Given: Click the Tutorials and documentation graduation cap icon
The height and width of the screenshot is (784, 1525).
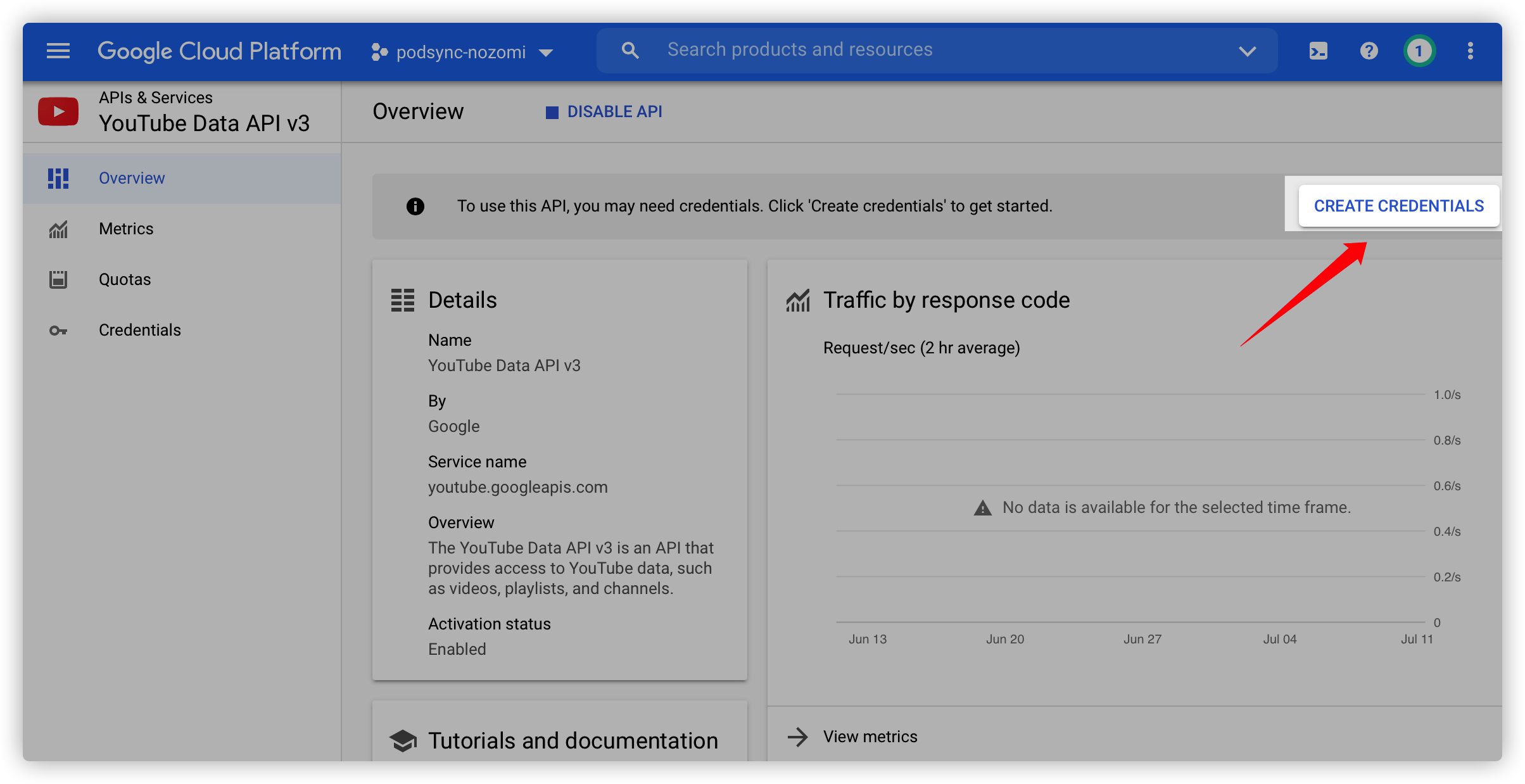Looking at the screenshot, I should (x=403, y=740).
